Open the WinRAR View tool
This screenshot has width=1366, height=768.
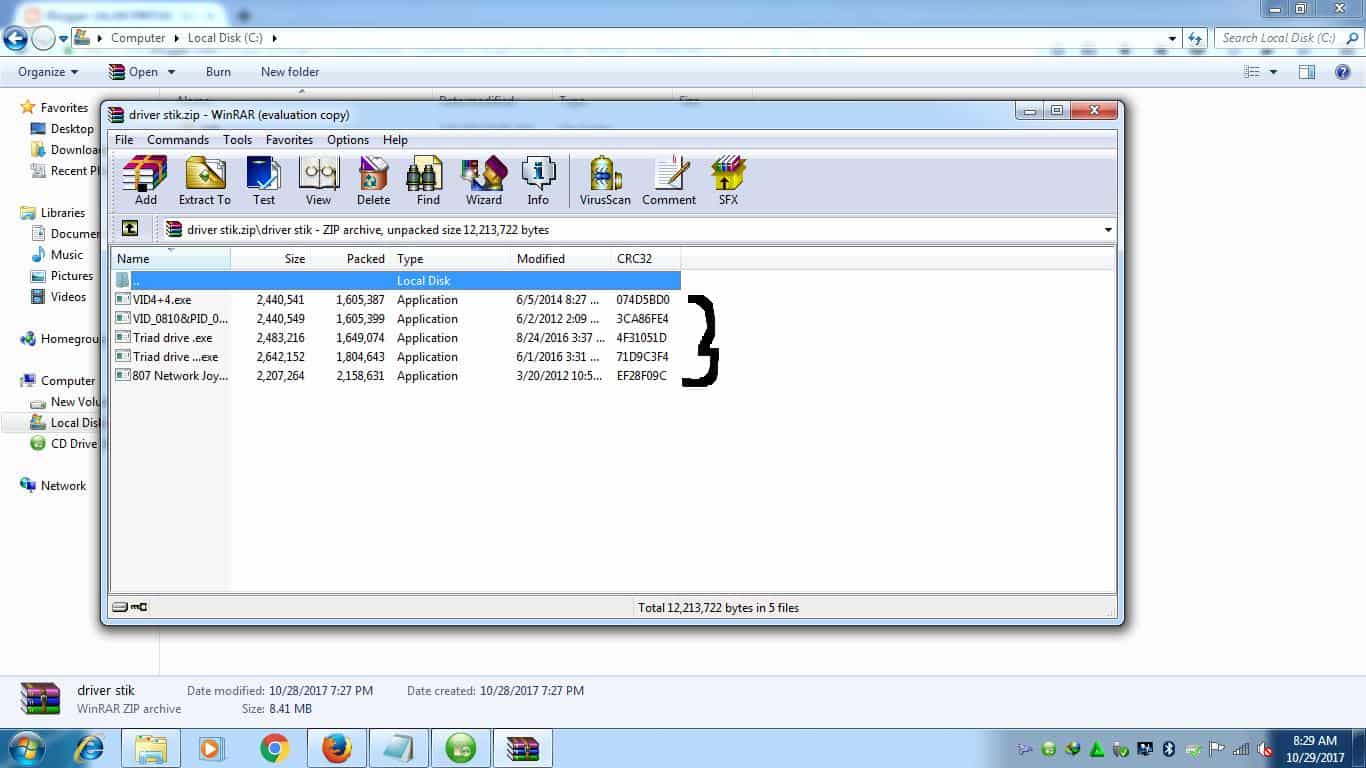point(319,181)
